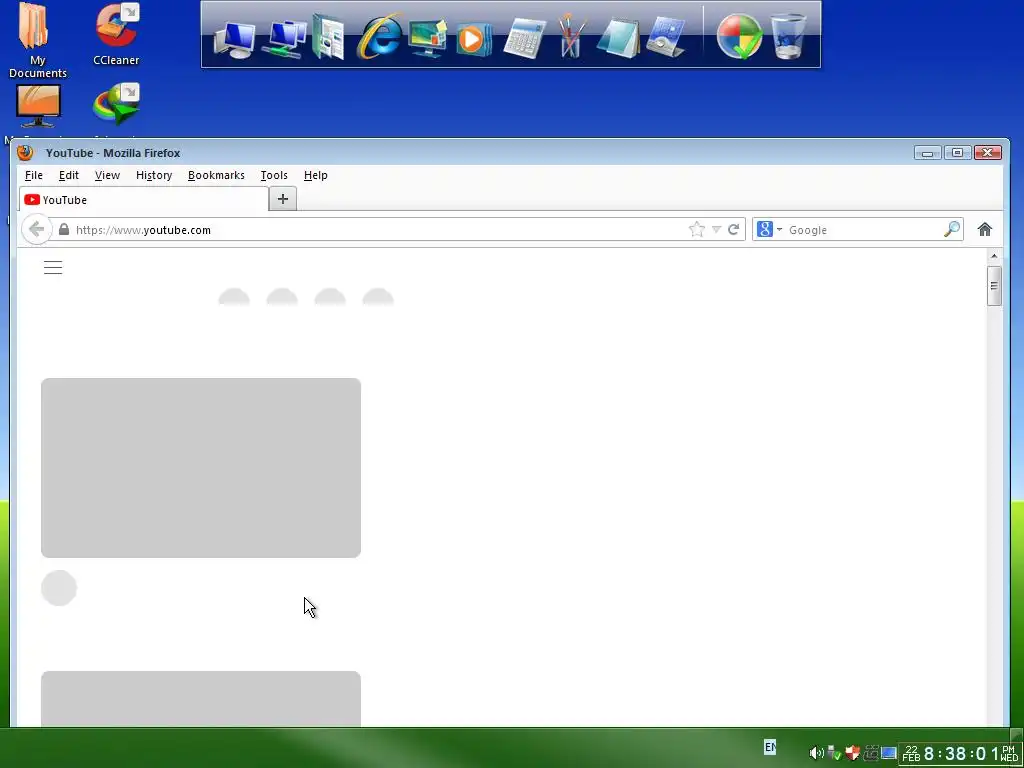Click the scrollbar up arrow

pos(994,256)
